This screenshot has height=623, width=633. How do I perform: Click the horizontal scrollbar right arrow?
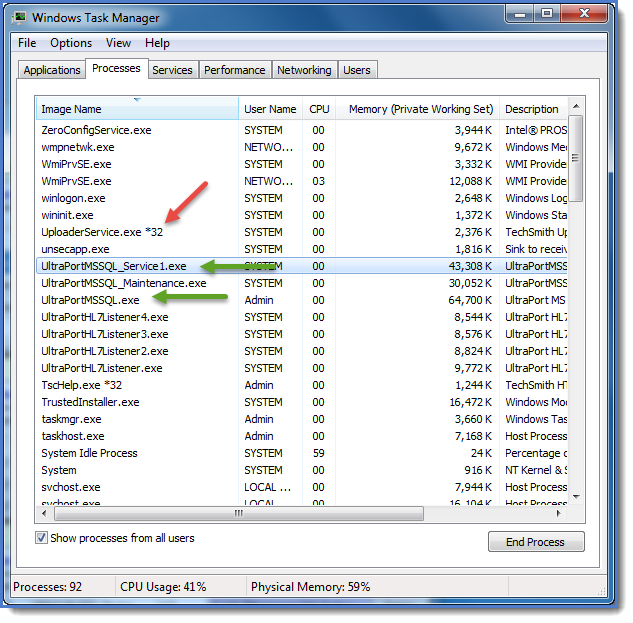click(559, 513)
